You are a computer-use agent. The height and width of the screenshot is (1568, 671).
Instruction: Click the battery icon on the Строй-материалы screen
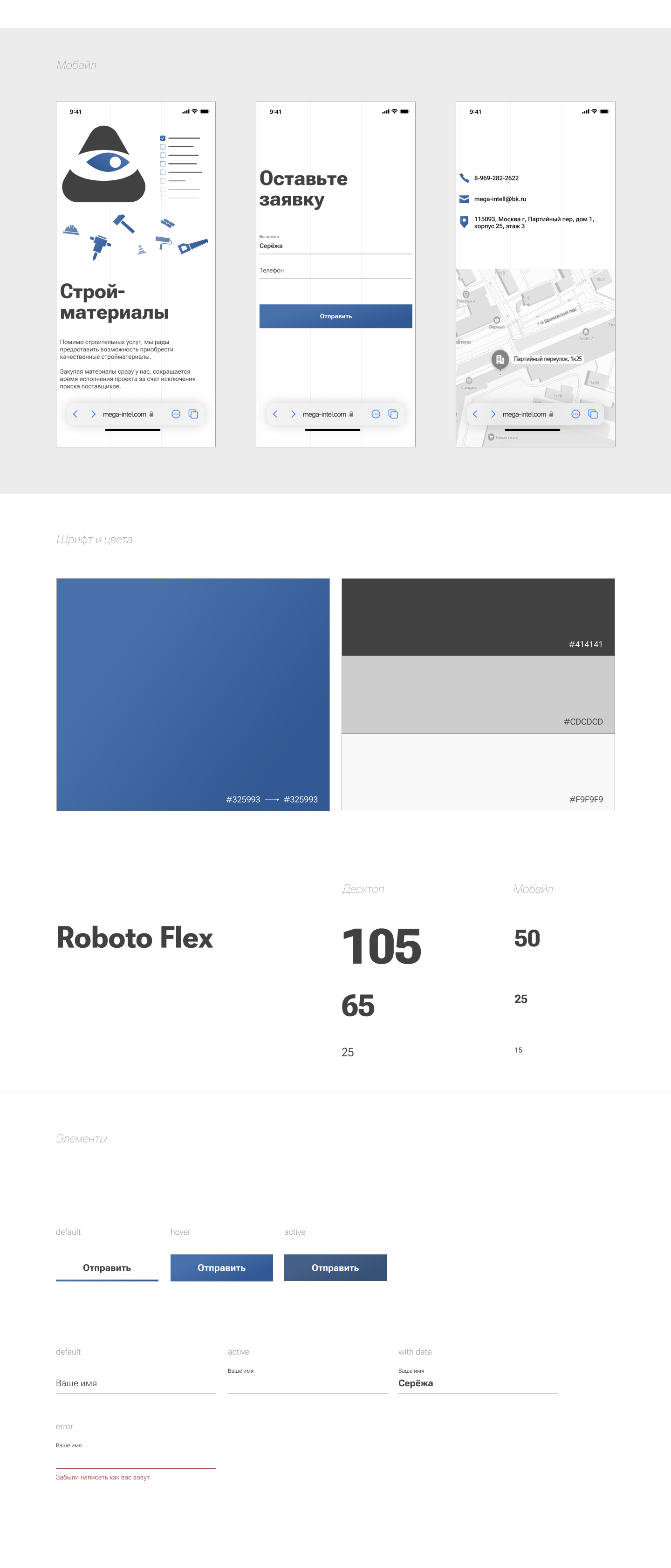pyautogui.click(x=205, y=111)
